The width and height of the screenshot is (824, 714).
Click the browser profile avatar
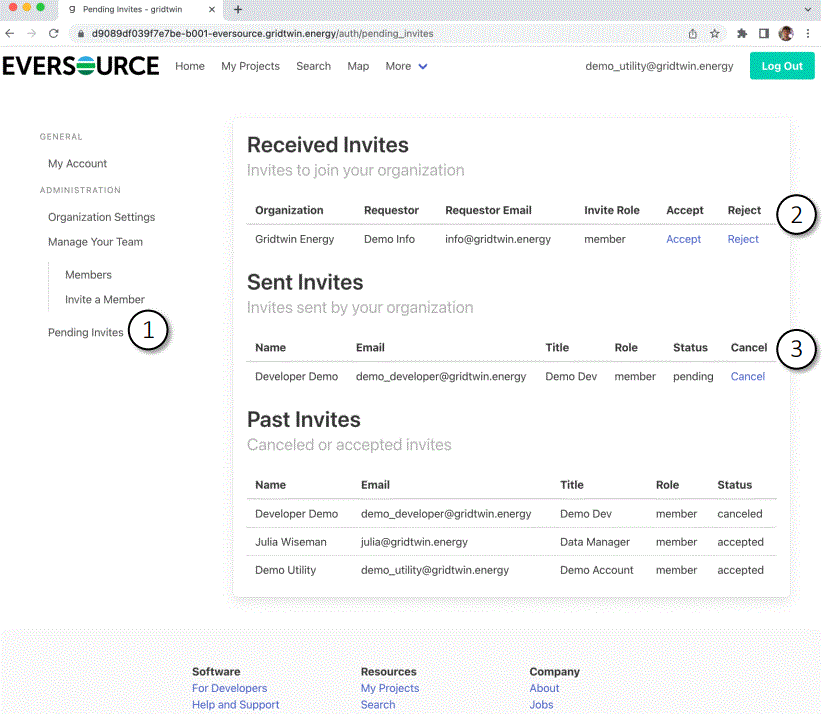pyautogui.click(x=785, y=32)
